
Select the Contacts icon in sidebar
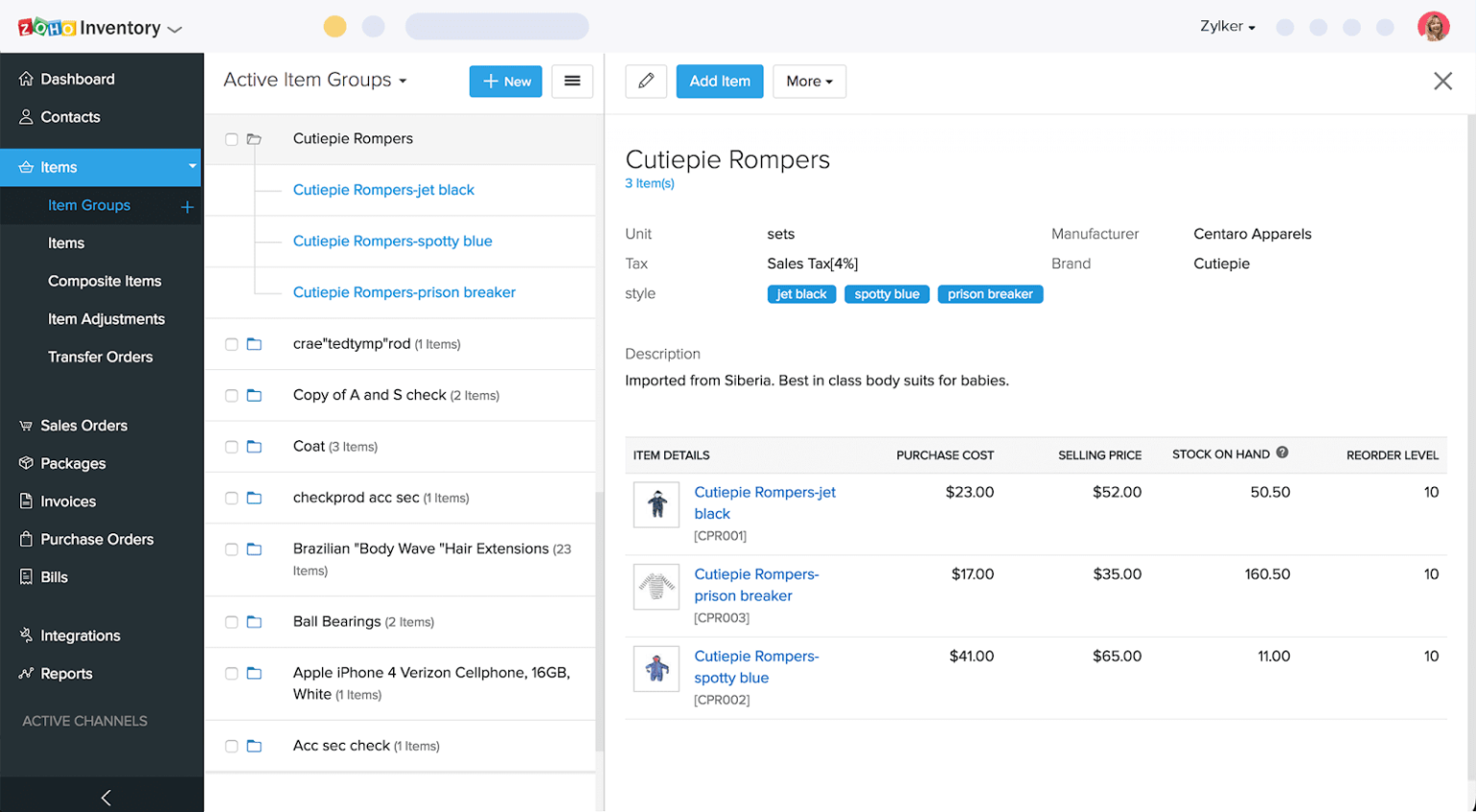[70, 116]
